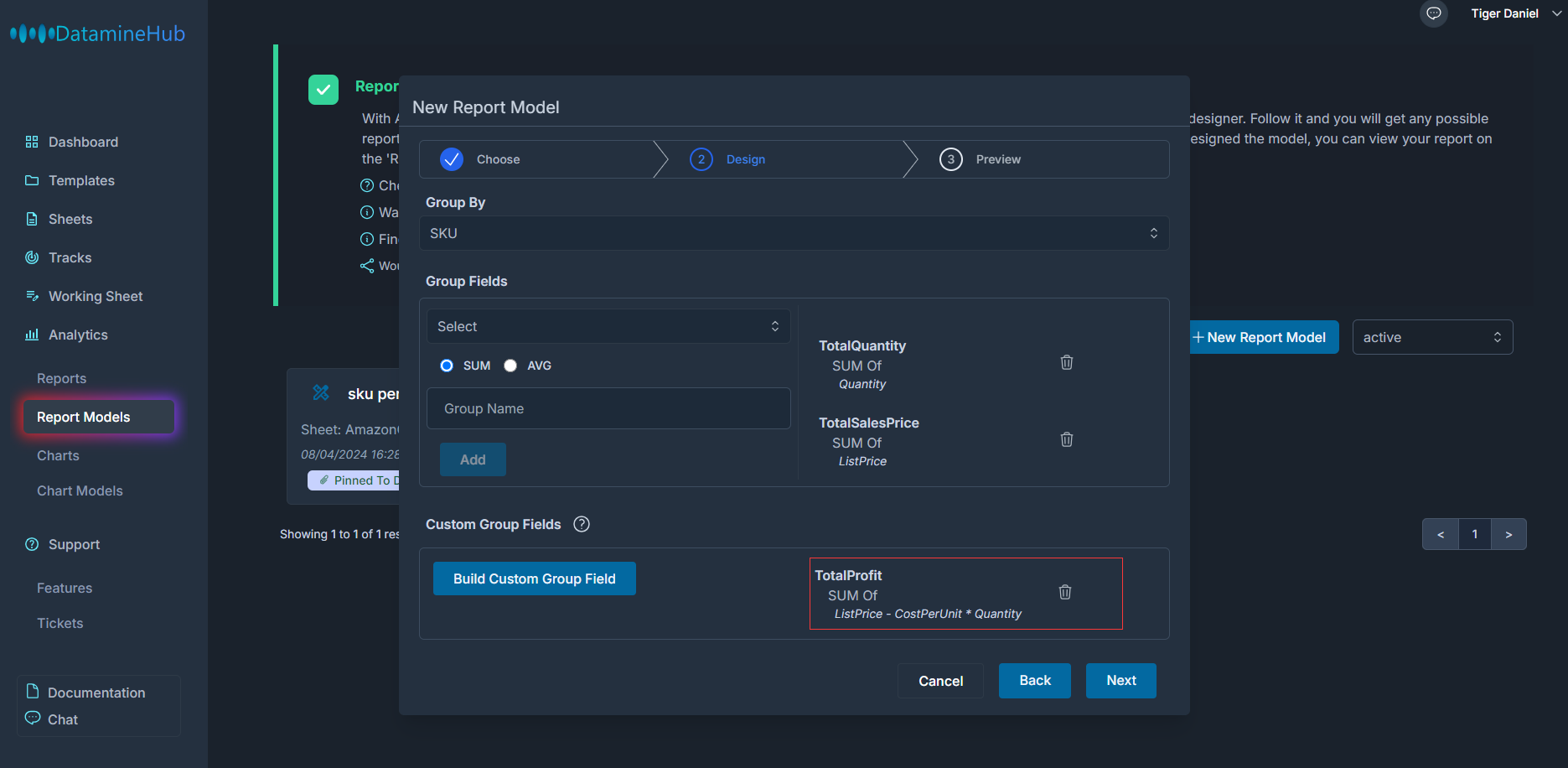
Task: Click the Tracks icon in sidebar
Action: click(x=32, y=257)
